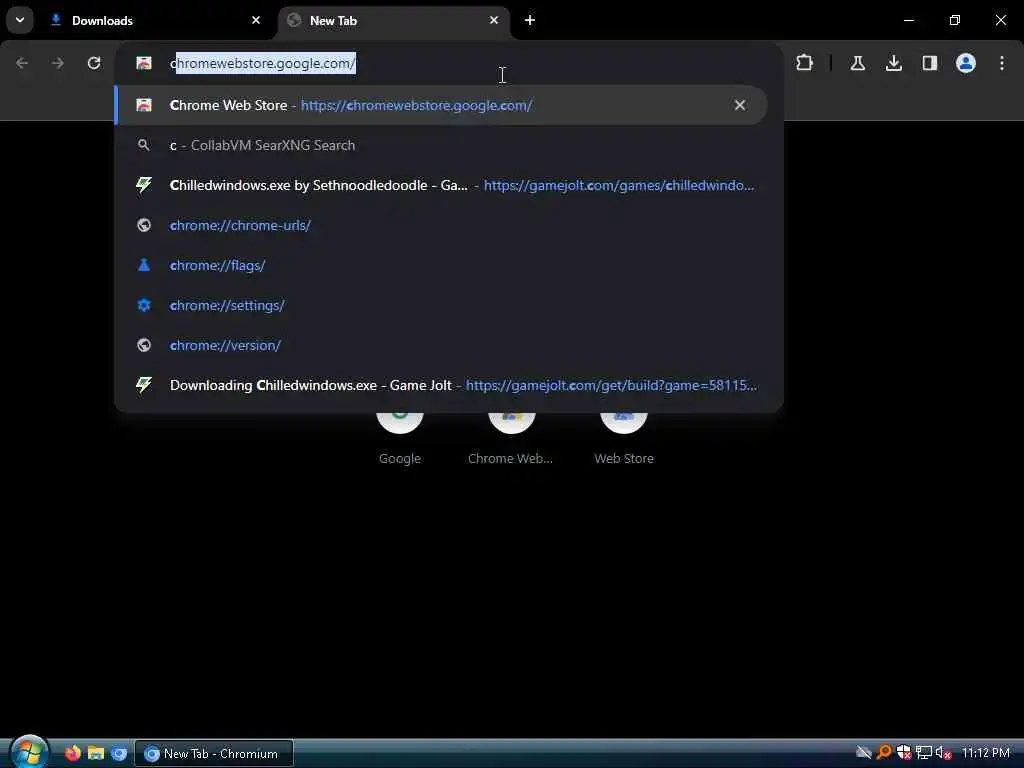Reload the current page

[94, 63]
